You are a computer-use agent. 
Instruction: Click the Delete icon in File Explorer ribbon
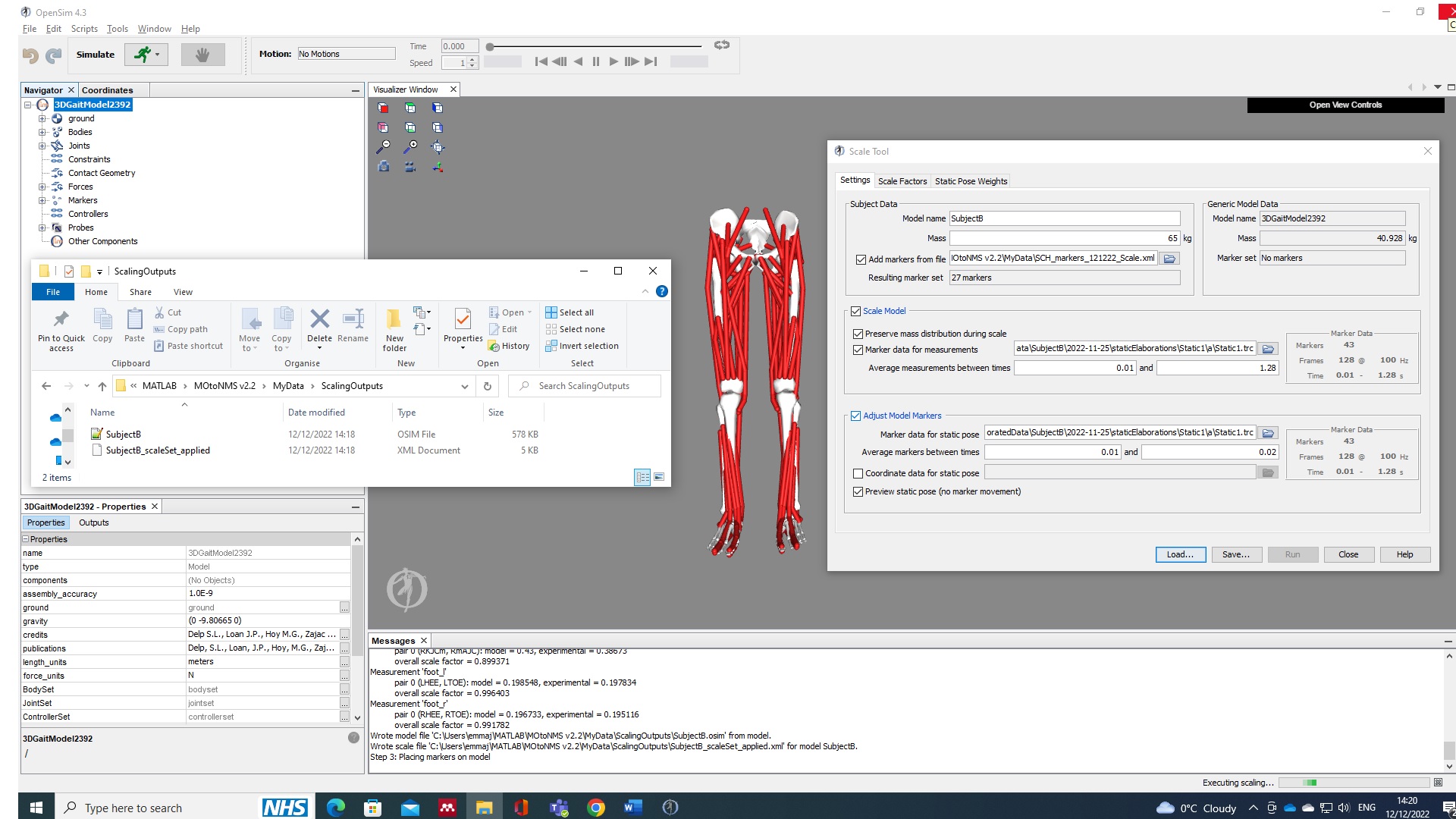click(319, 327)
